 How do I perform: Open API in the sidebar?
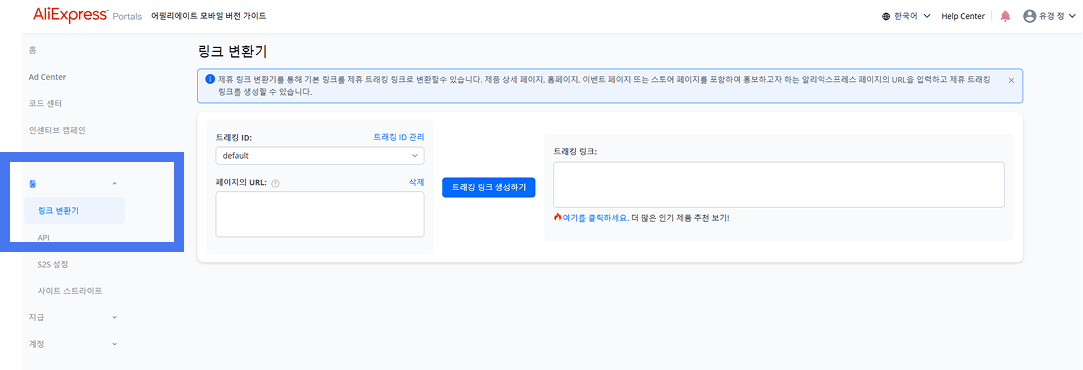click(44, 237)
